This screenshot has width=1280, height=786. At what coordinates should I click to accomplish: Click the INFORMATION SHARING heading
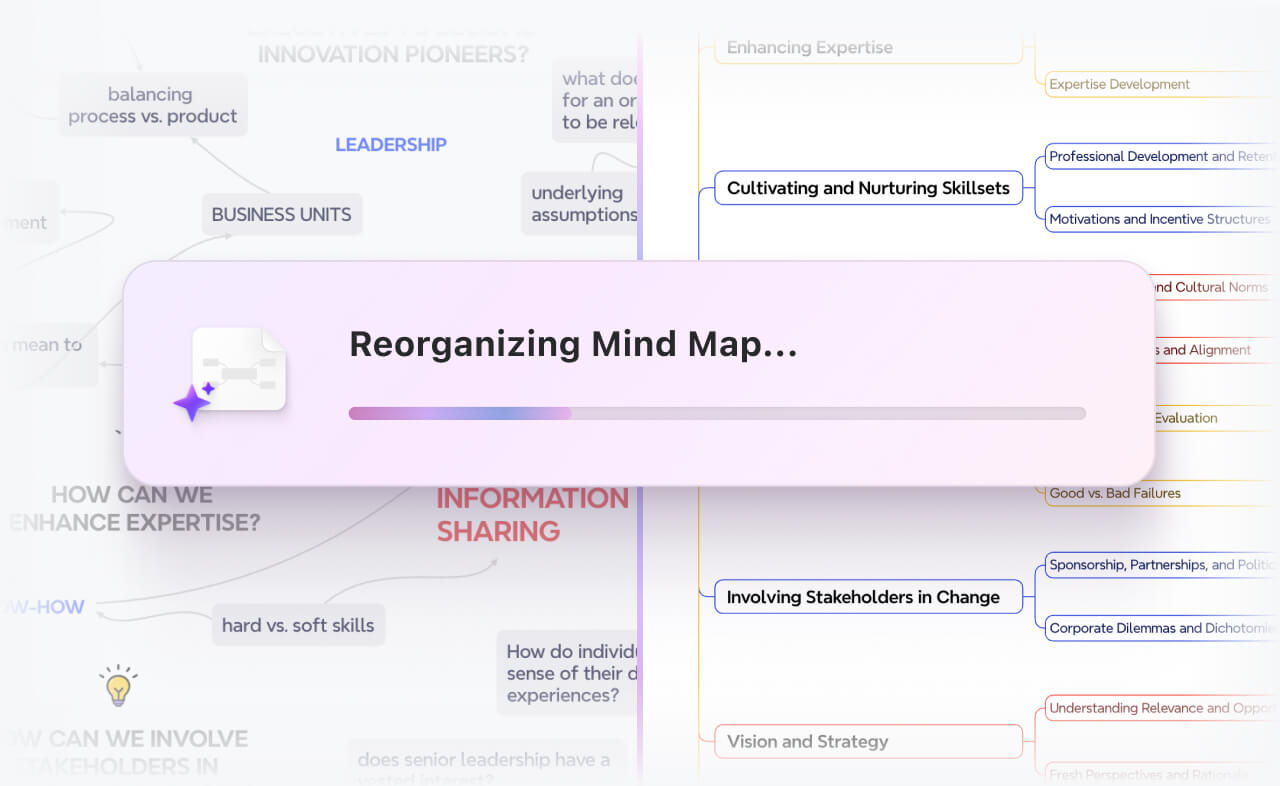pos(531,514)
